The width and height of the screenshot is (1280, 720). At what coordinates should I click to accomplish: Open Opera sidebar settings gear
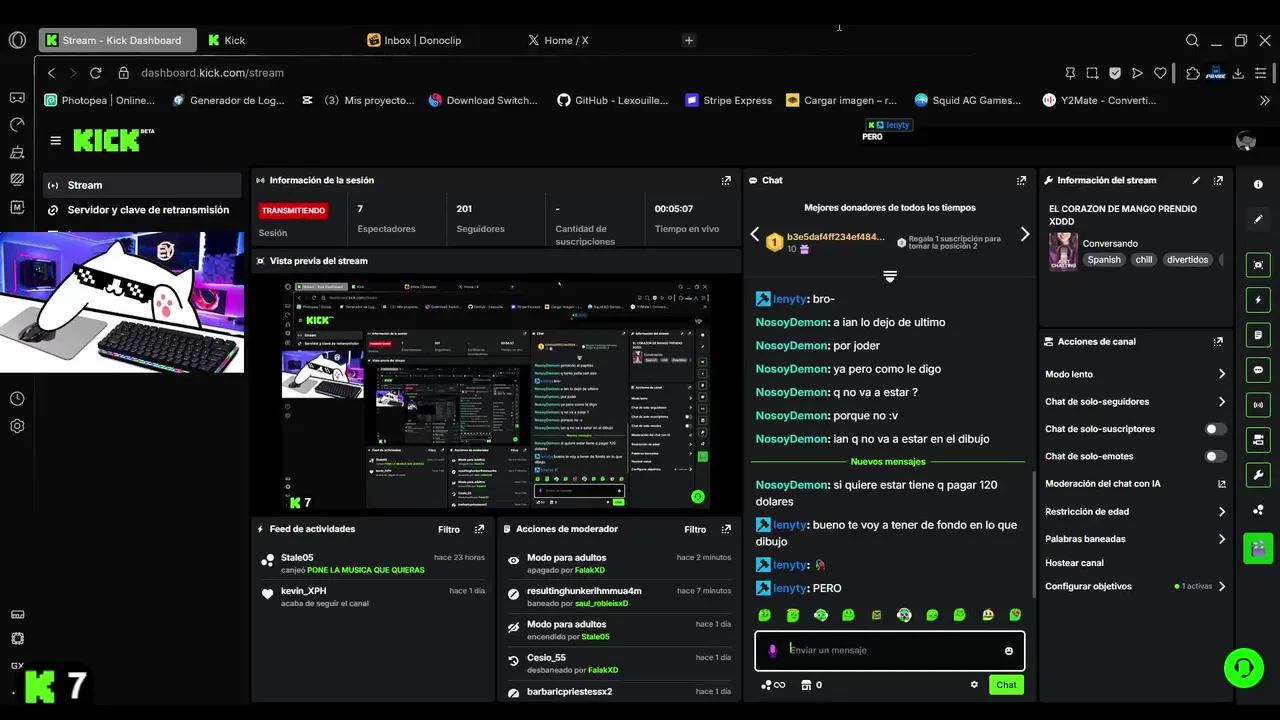[x=17, y=426]
